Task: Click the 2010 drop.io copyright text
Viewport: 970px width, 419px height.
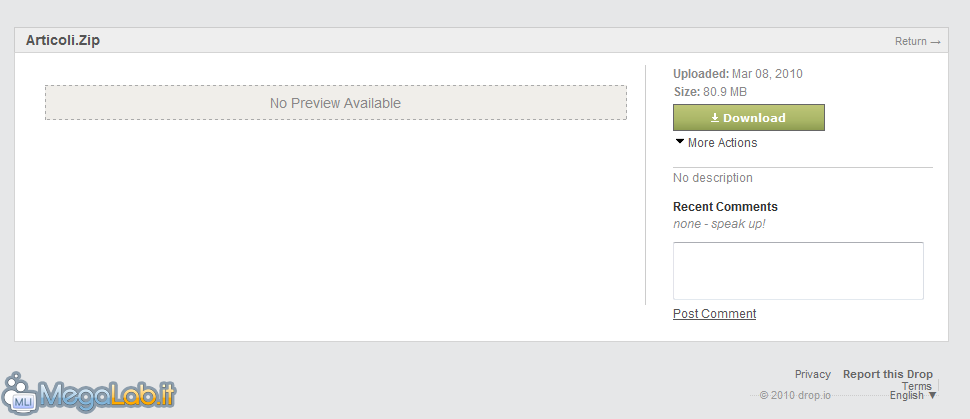Action: (x=795, y=395)
